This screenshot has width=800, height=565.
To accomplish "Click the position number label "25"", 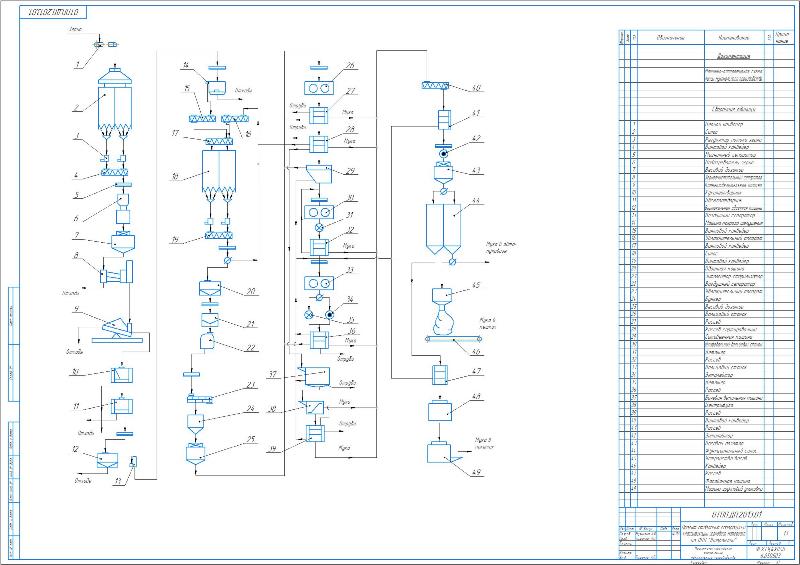I will [x=251, y=439].
